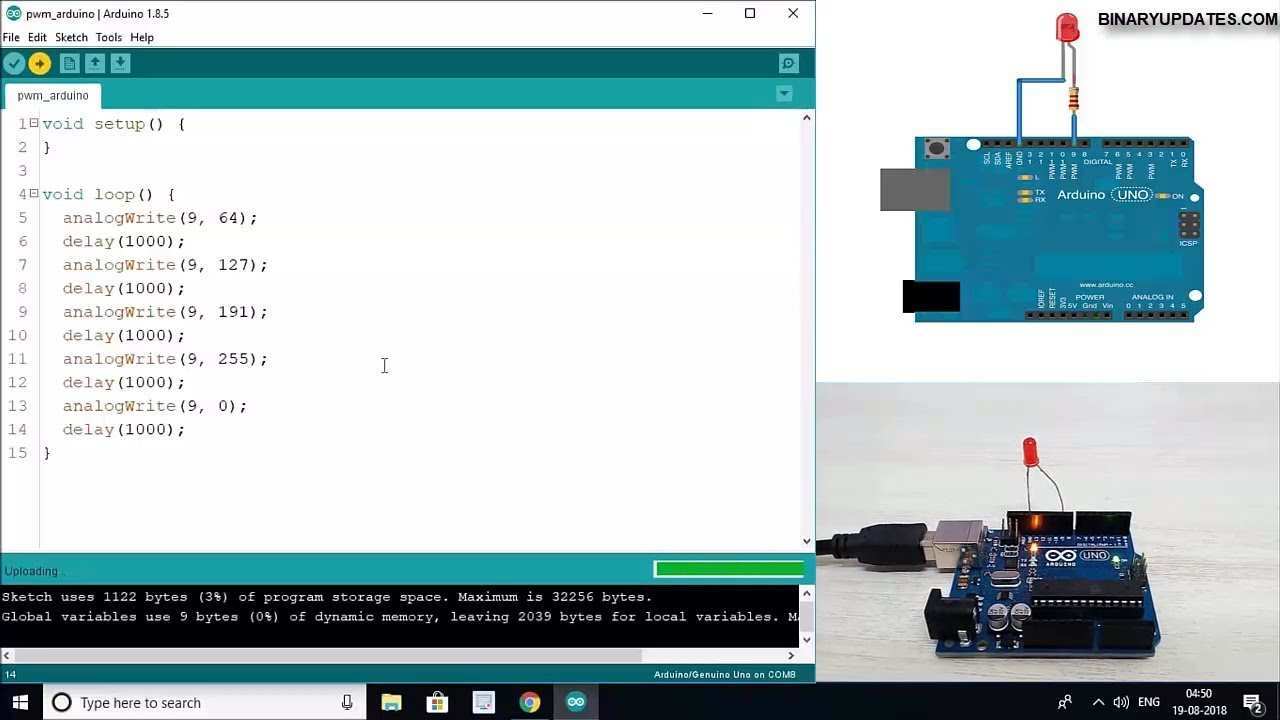Launch Chrome from the taskbar
The image size is (1280, 720).
coord(529,703)
